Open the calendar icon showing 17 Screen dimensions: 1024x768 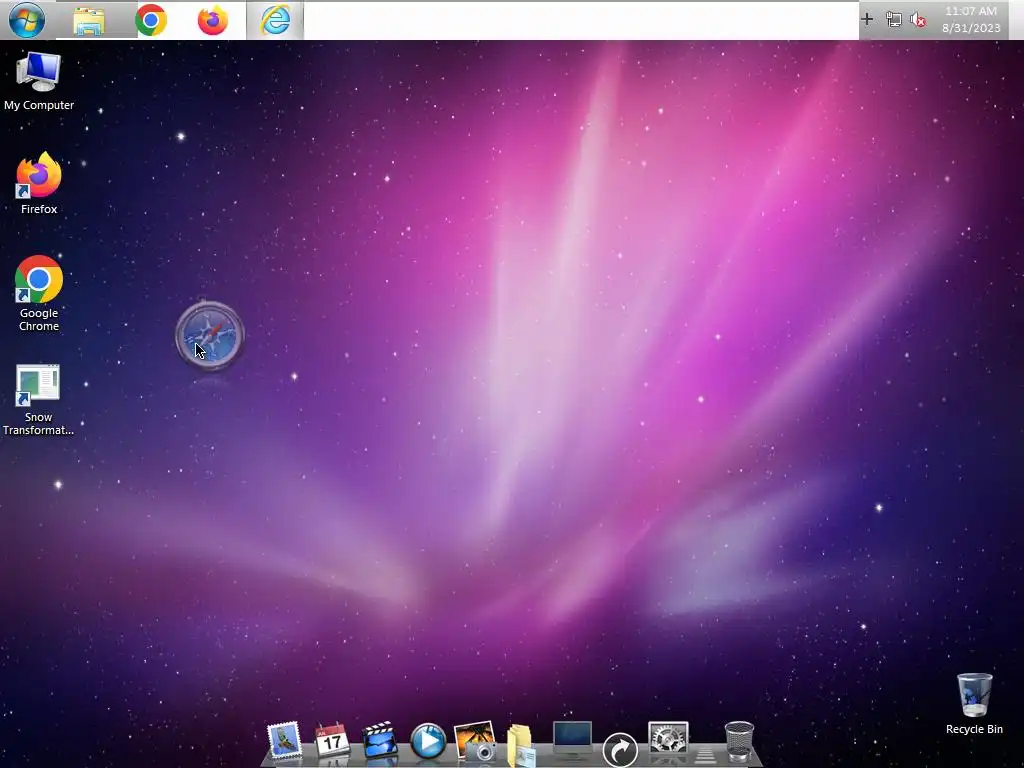pyautogui.click(x=332, y=741)
